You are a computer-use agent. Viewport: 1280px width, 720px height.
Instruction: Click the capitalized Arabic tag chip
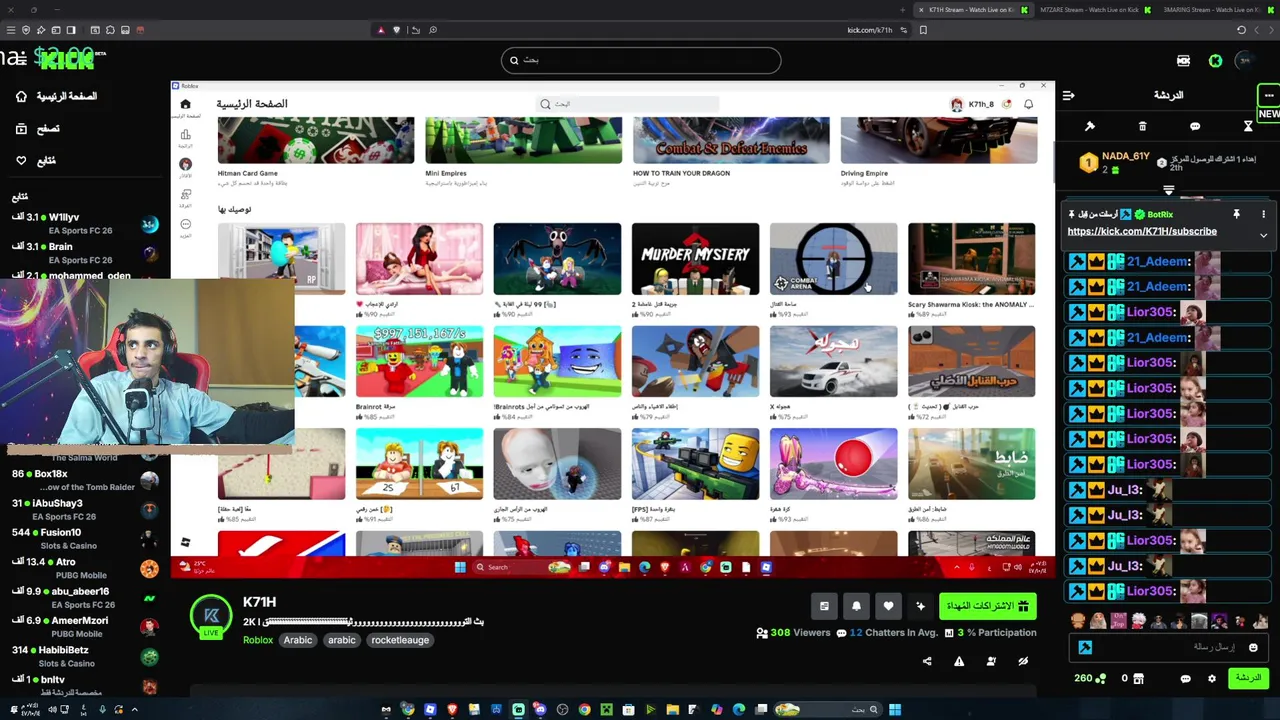[297, 640]
